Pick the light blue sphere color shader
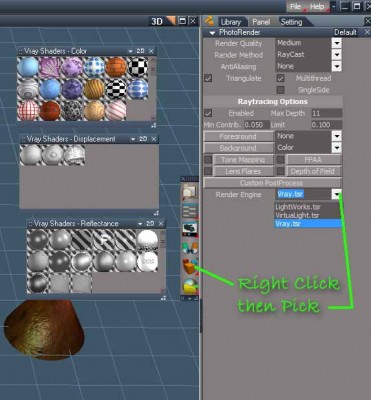Screen dimensions: 371x400 (28, 67)
